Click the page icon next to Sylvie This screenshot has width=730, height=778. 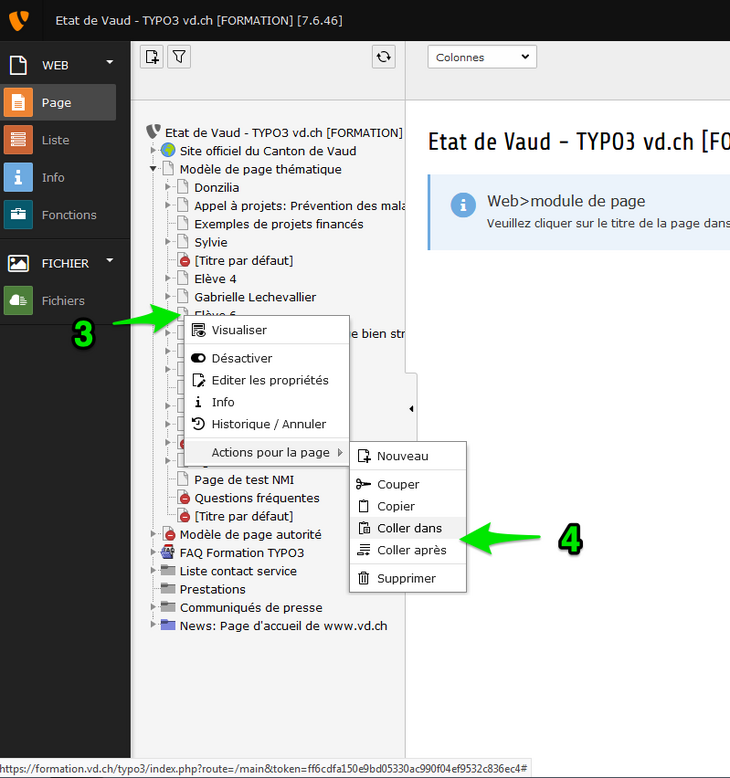[183, 242]
